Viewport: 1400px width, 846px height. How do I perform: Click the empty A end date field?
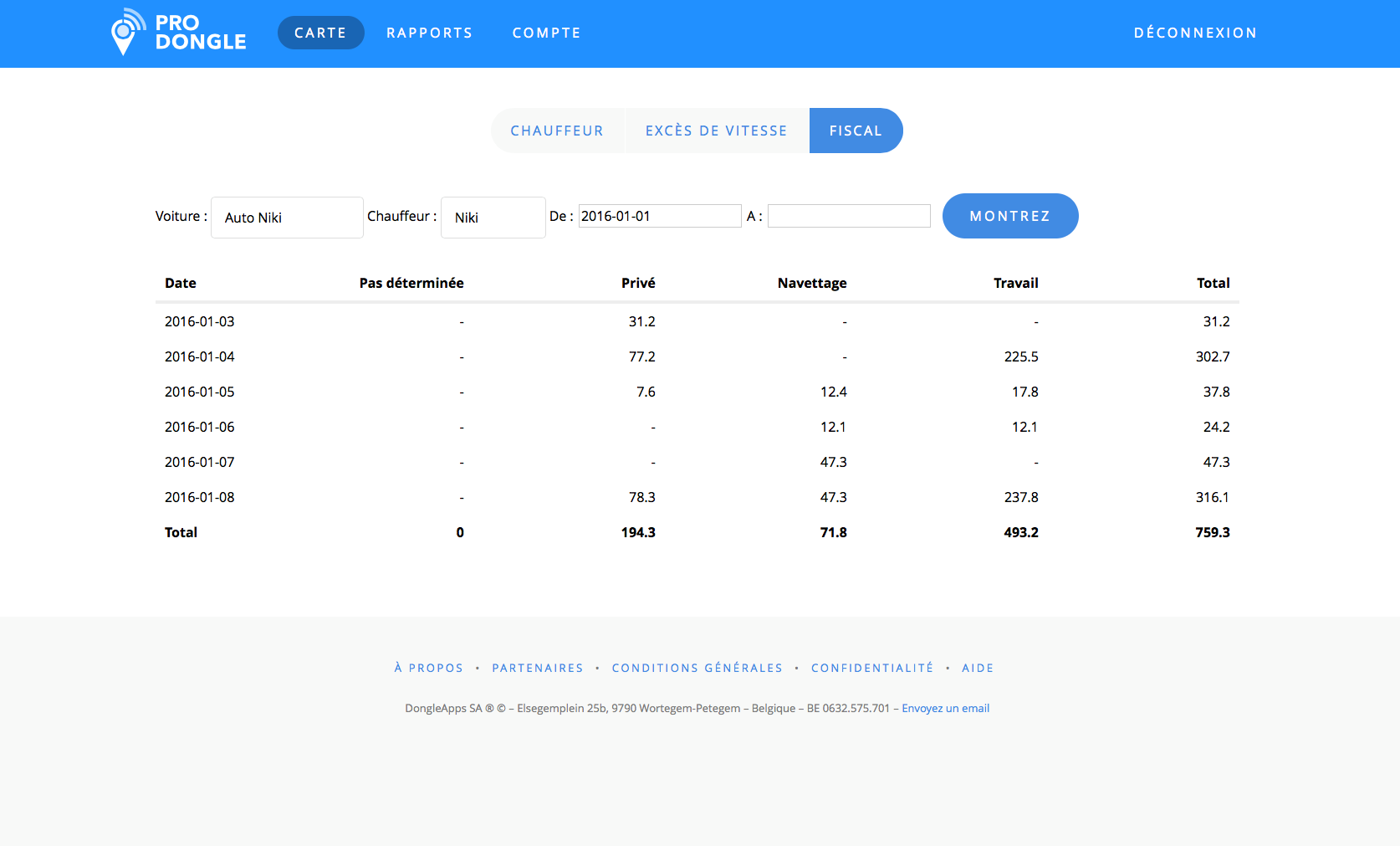pos(849,216)
